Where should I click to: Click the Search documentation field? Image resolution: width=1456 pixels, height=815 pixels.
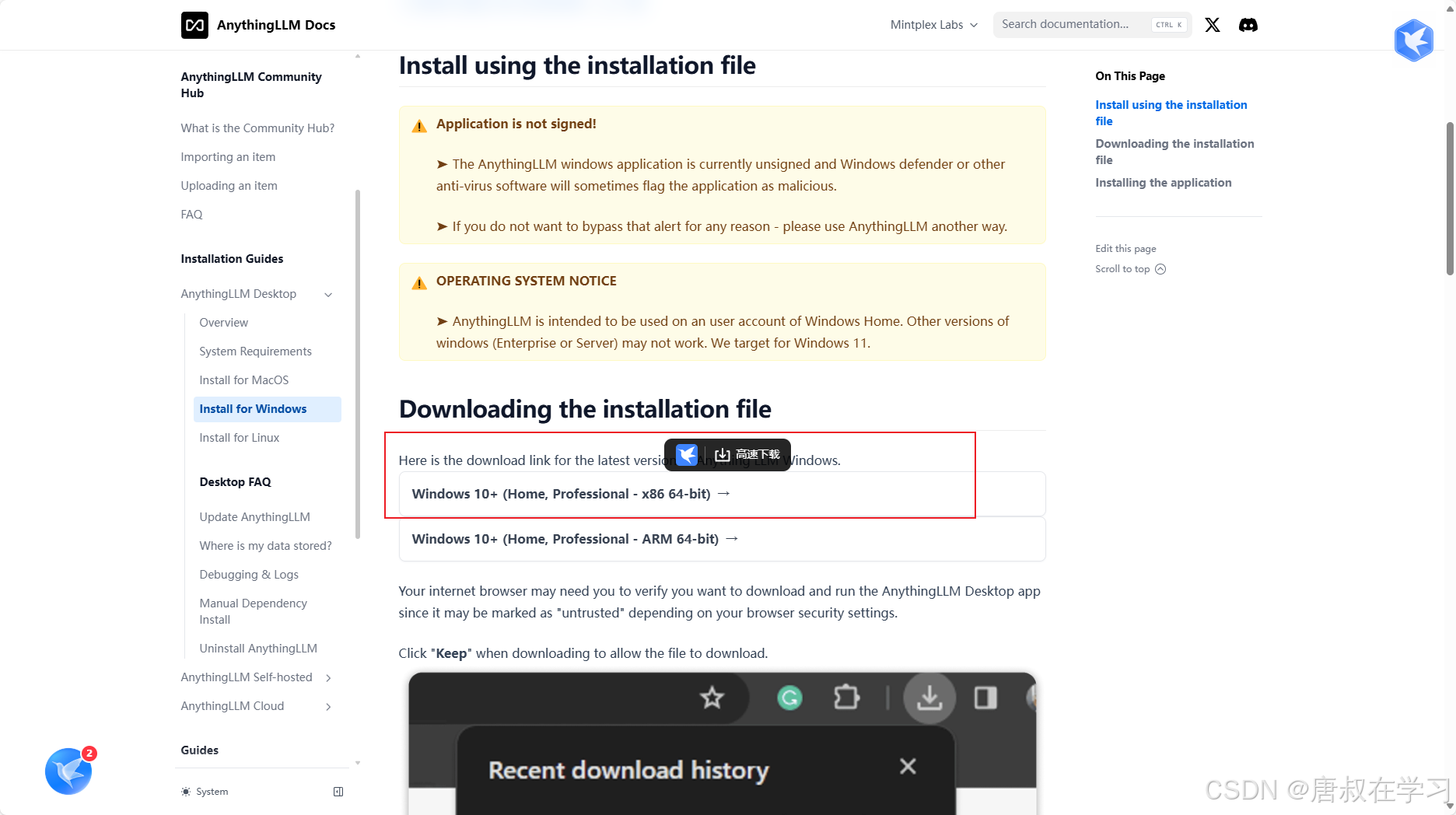point(1091,24)
